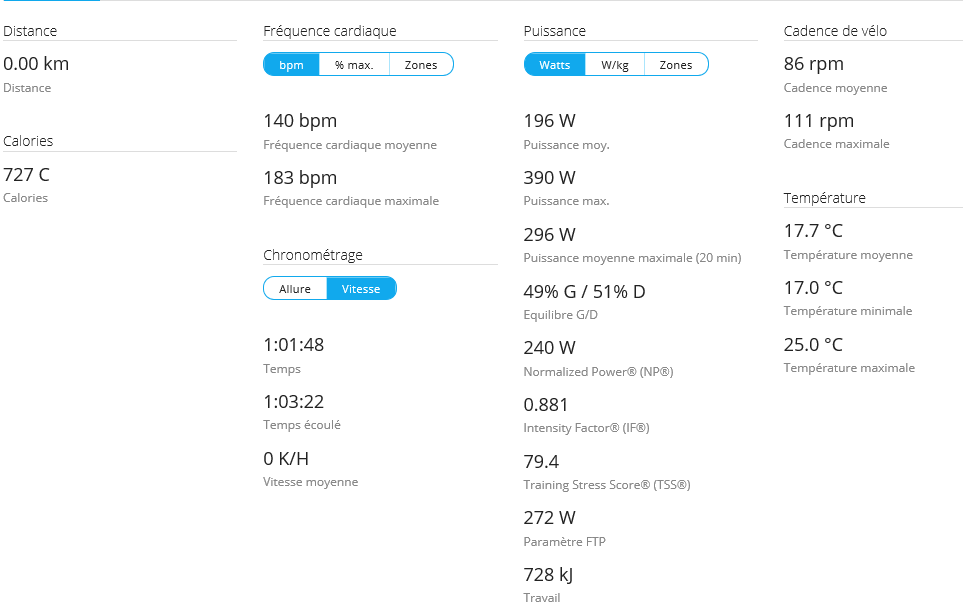Viewport: 963px width, 607px height.
Task: Click the 296 W 20 min power value
Action: coord(549,235)
